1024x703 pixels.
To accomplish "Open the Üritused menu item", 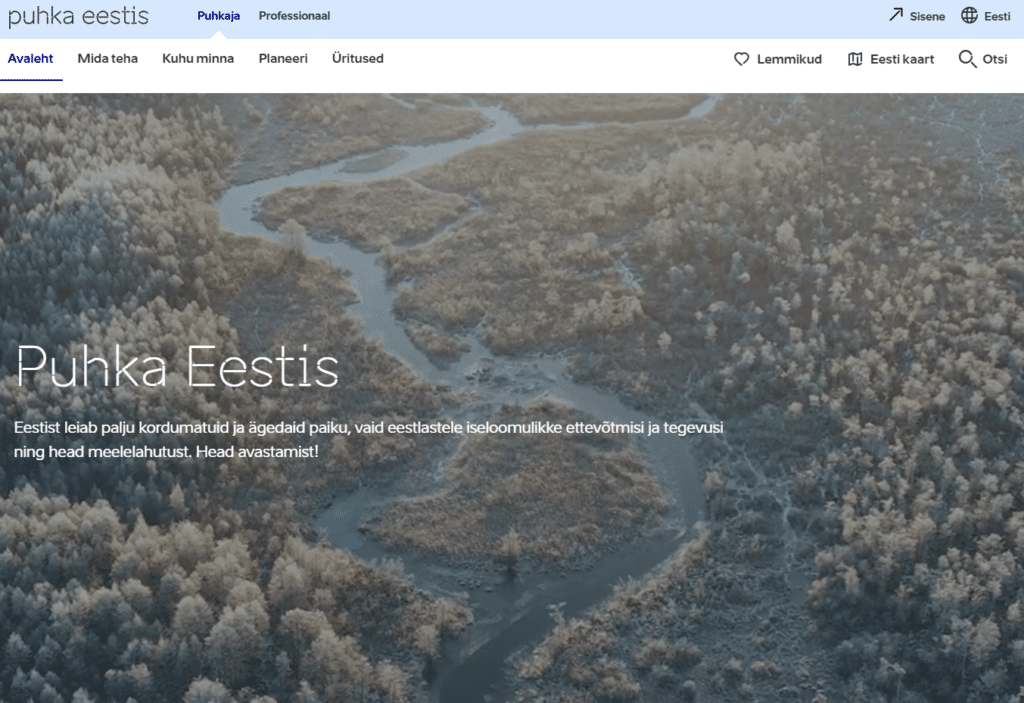I will (358, 59).
